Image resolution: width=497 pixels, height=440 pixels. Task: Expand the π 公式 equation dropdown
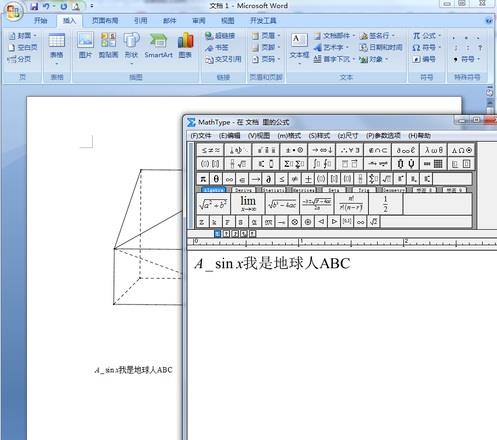[440, 36]
